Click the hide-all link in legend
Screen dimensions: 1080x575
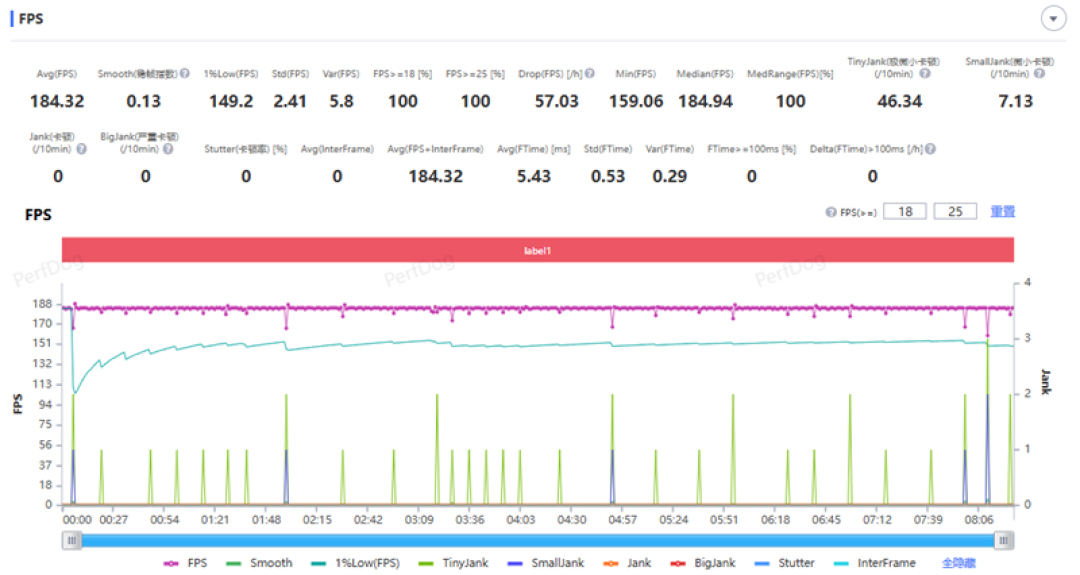pos(959,563)
